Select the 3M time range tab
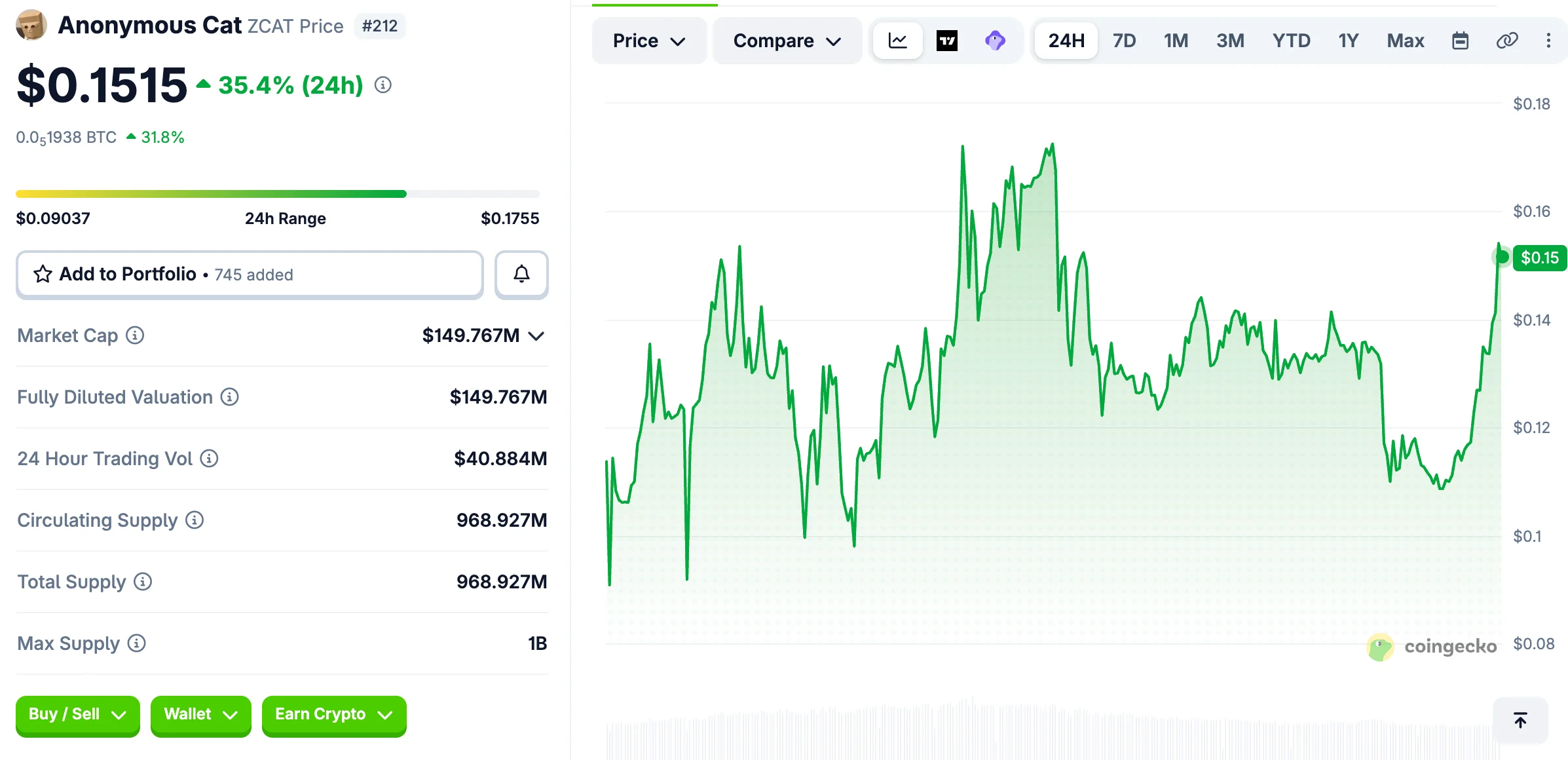The height and width of the screenshot is (760, 1568). coord(1230,41)
